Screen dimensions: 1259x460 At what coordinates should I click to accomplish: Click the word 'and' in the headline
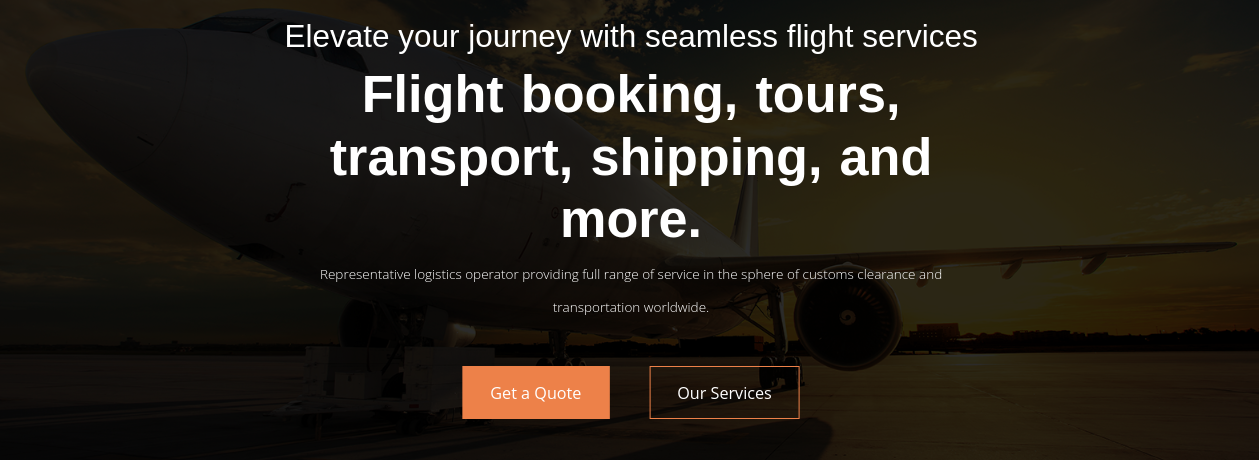885,157
